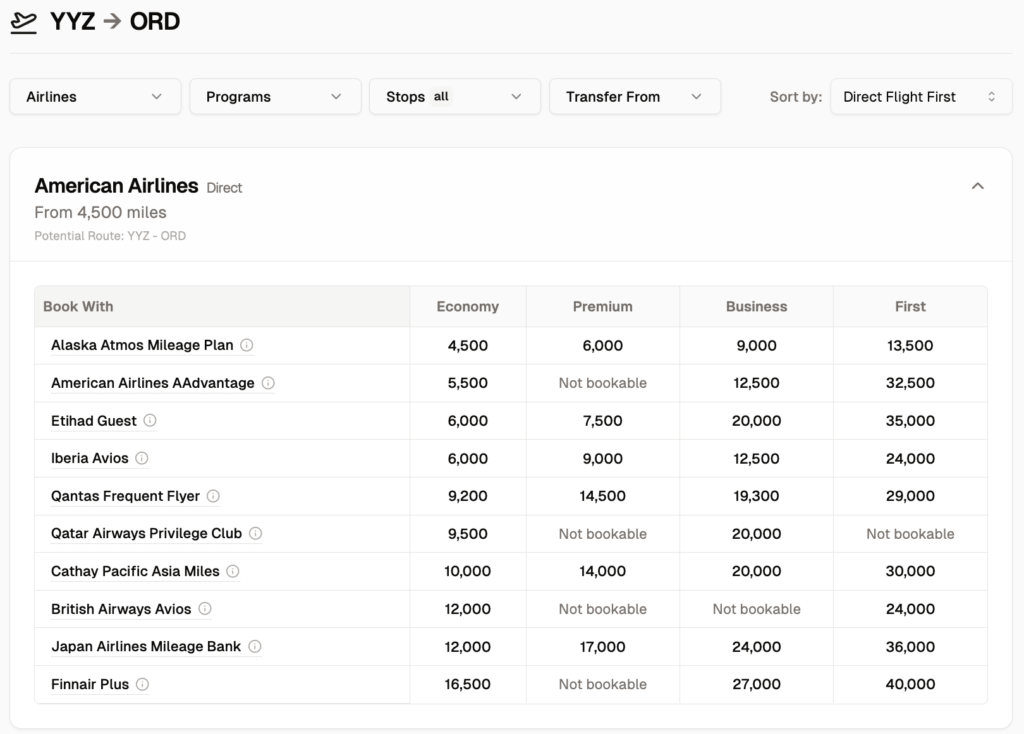Open Japan Airlines Mileage Bank link
Viewport: 1024px width, 734px height.
pyautogui.click(x=146, y=646)
